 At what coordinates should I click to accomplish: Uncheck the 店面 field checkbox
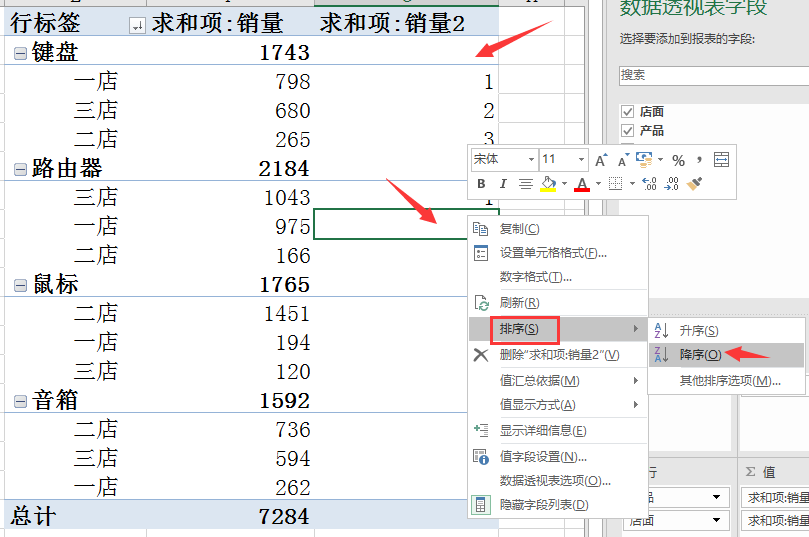[627, 112]
